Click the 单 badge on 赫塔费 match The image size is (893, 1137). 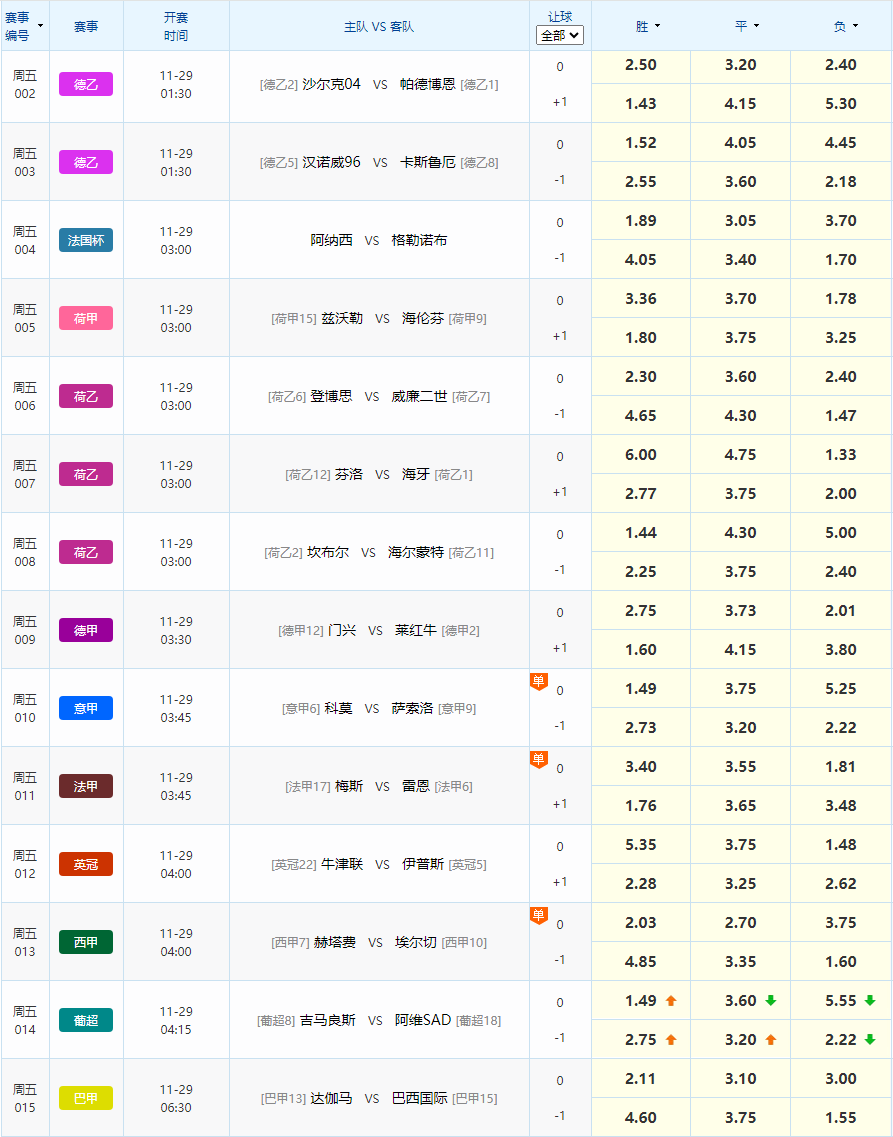click(539, 916)
